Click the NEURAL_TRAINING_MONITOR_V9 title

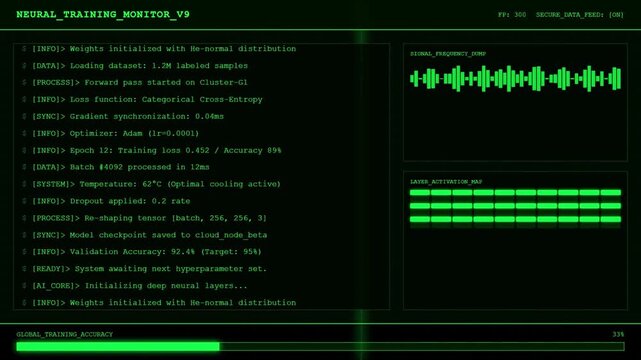pyautogui.click(x=103, y=15)
